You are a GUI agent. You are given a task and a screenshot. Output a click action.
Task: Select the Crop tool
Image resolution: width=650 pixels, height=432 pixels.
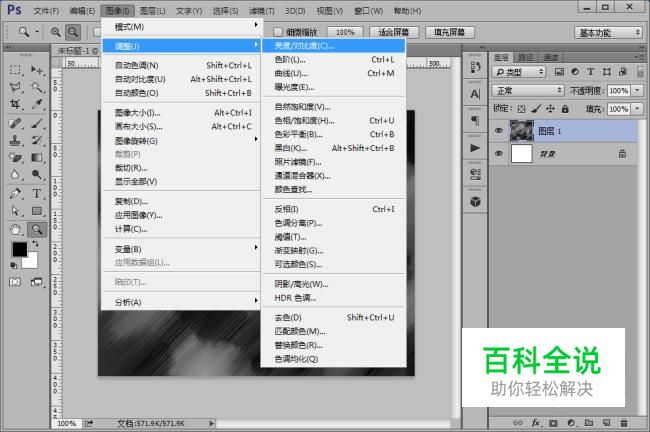[x=15, y=104]
